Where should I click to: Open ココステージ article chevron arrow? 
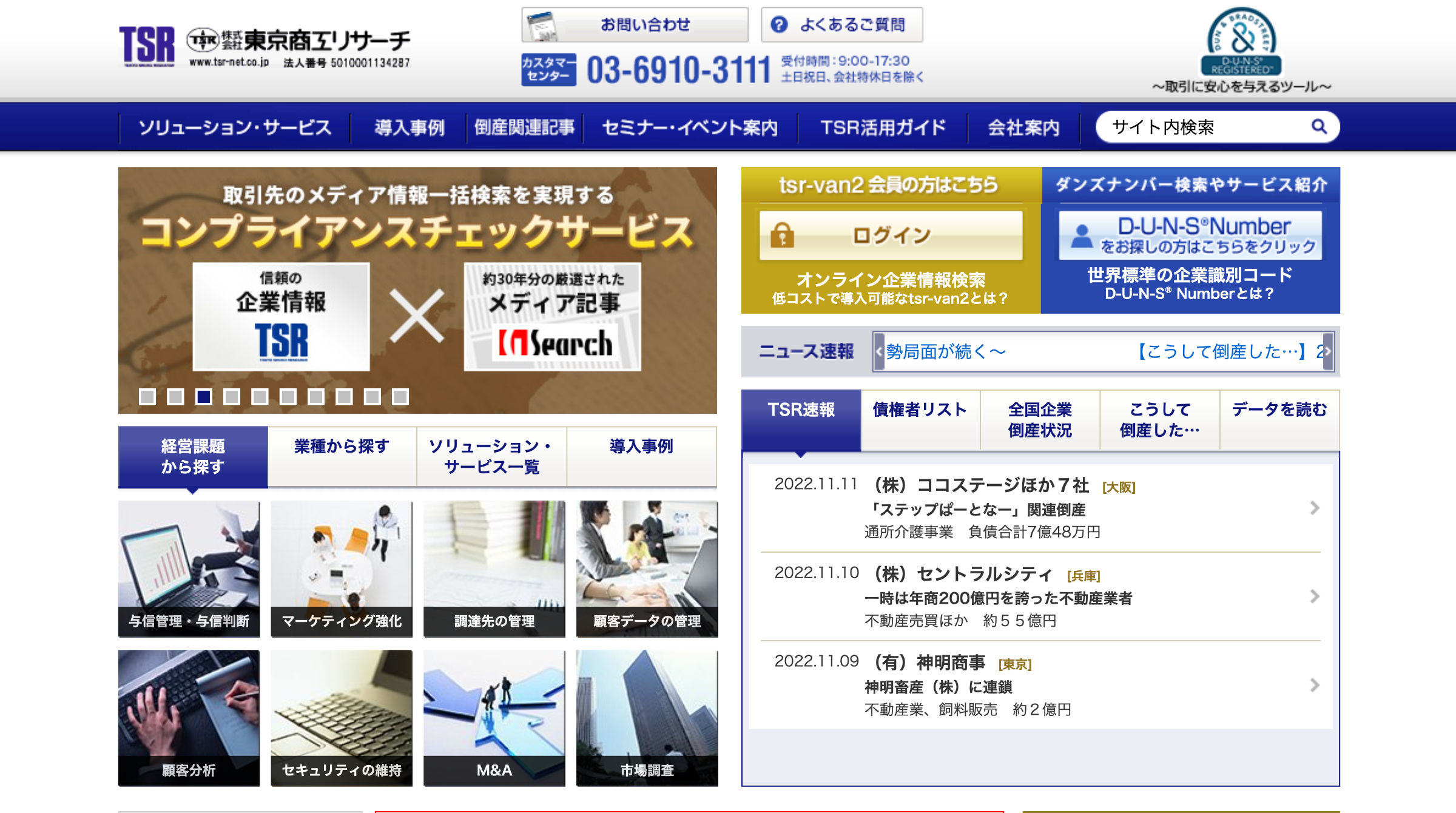pos(1315,508)
